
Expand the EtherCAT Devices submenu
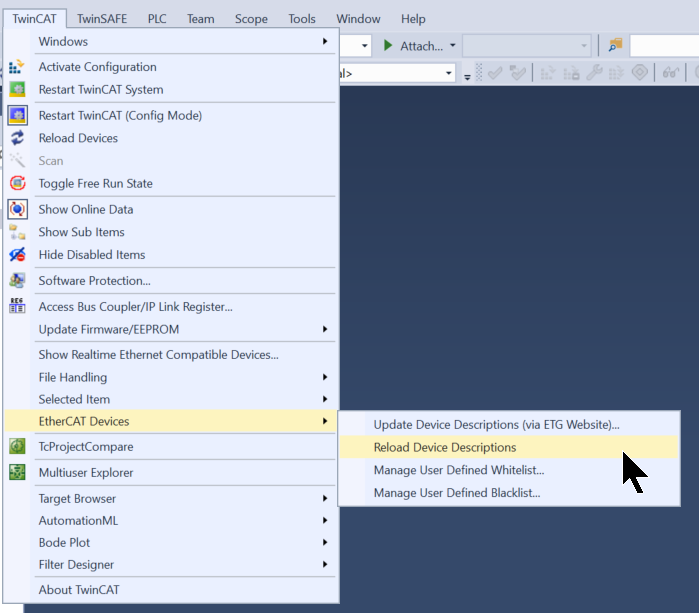pos(325,421)
